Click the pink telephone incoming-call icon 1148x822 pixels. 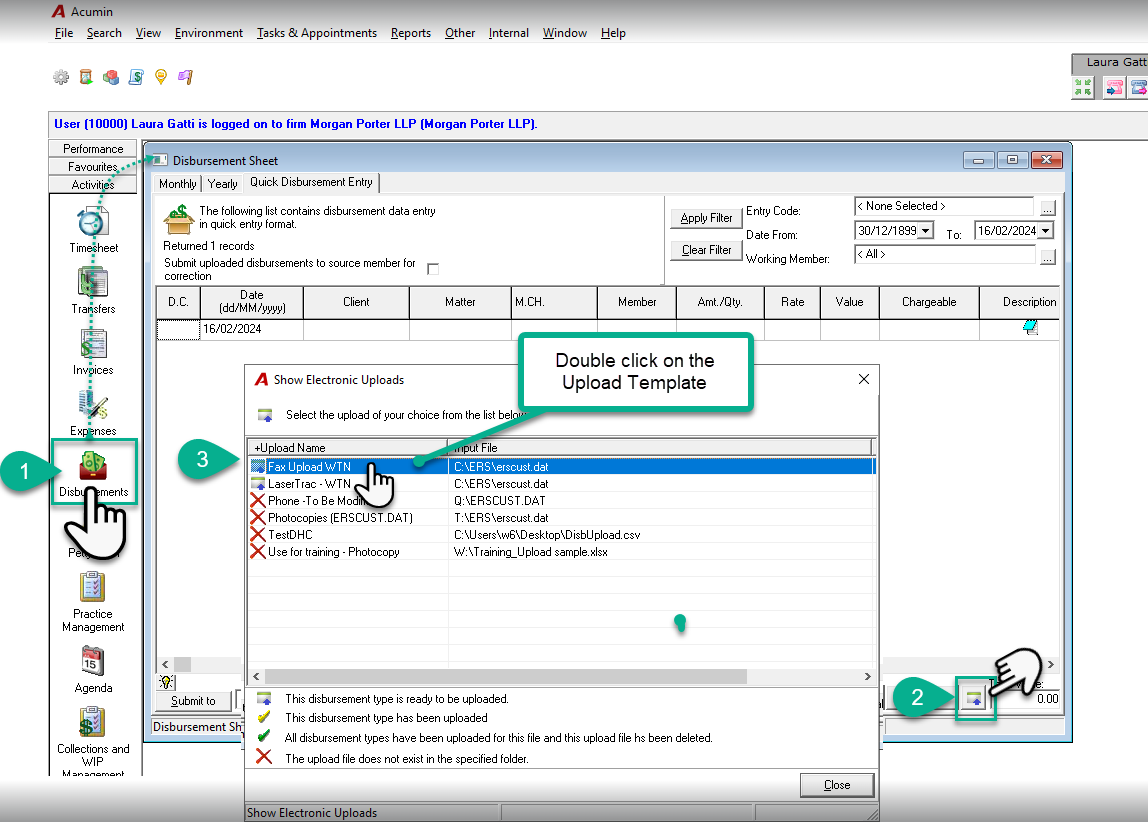coord(1114,88)
